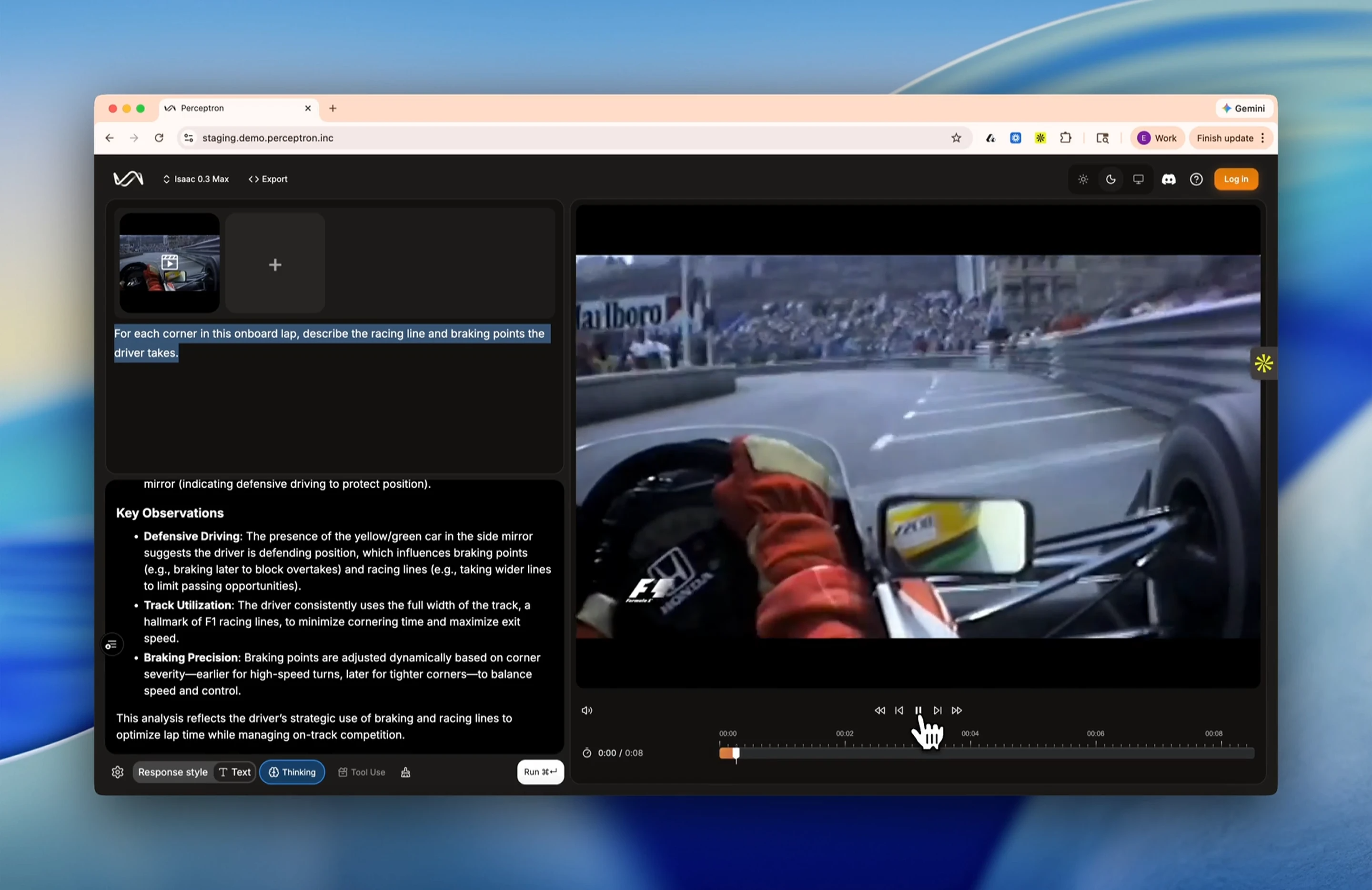
Task: Select the uploaded F1 video thumbnail
Action: [170, 263]
